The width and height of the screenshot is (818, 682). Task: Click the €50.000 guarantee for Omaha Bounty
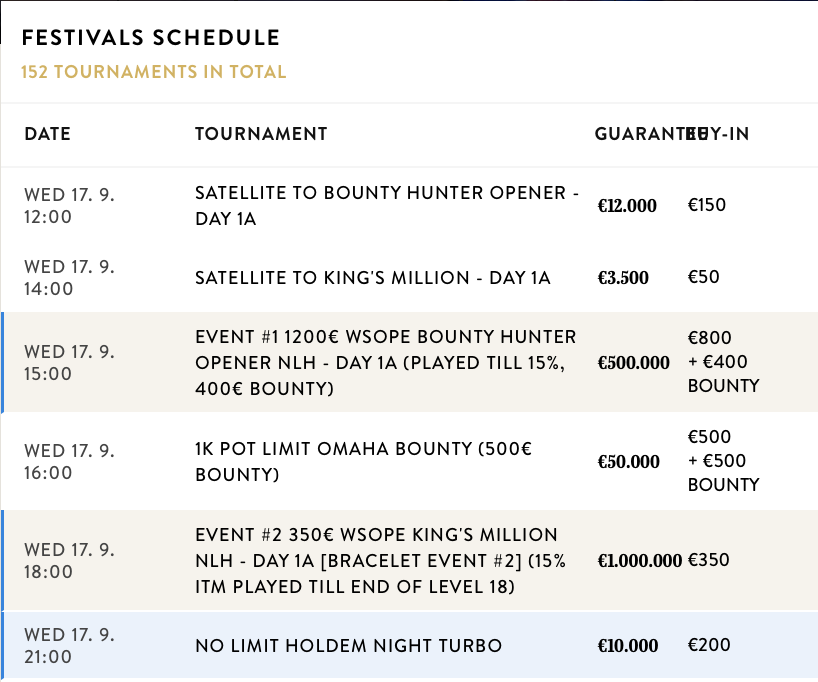pos(629,462)
